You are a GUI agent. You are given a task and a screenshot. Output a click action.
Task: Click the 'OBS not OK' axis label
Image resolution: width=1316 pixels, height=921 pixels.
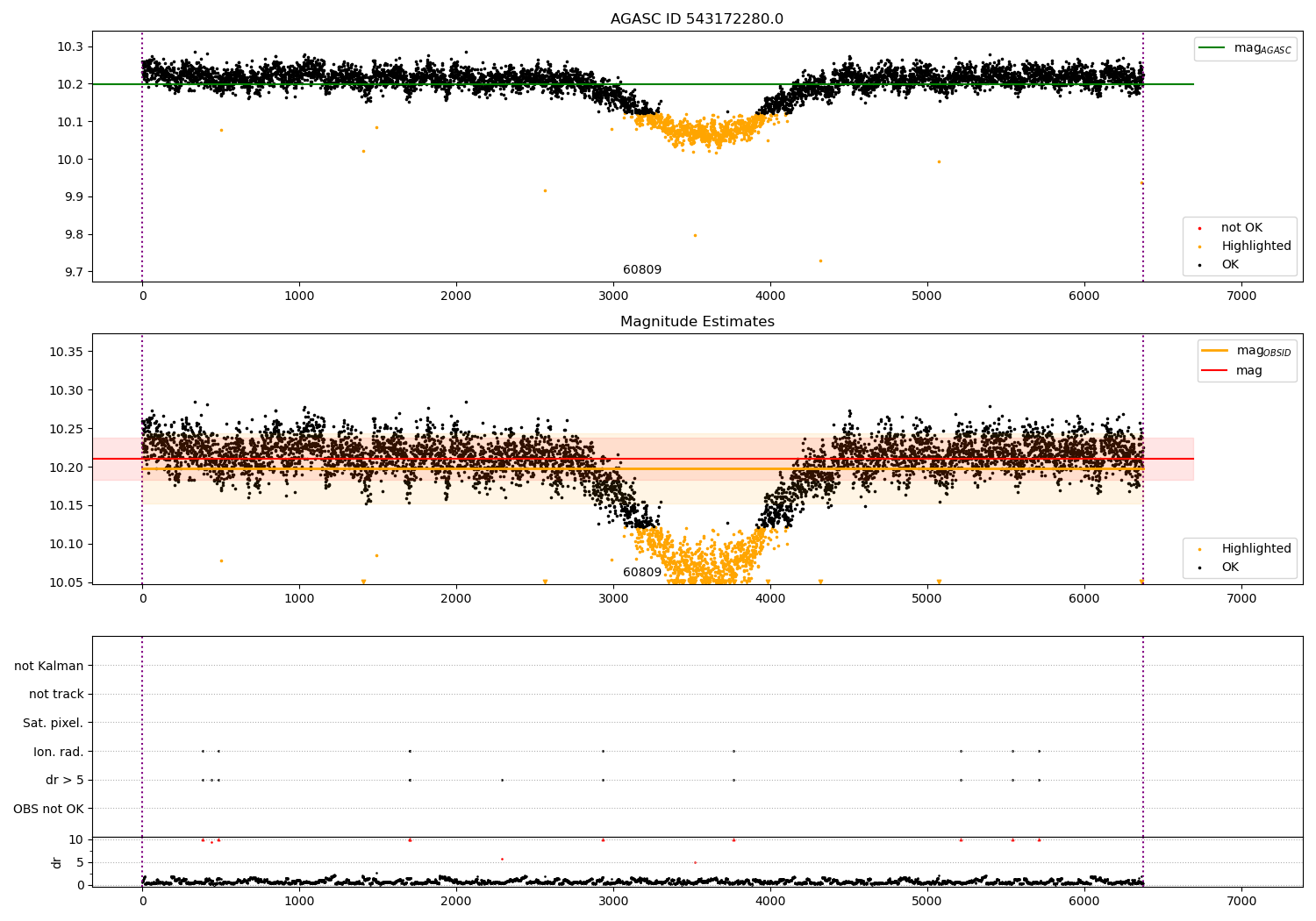click(48, 809)
